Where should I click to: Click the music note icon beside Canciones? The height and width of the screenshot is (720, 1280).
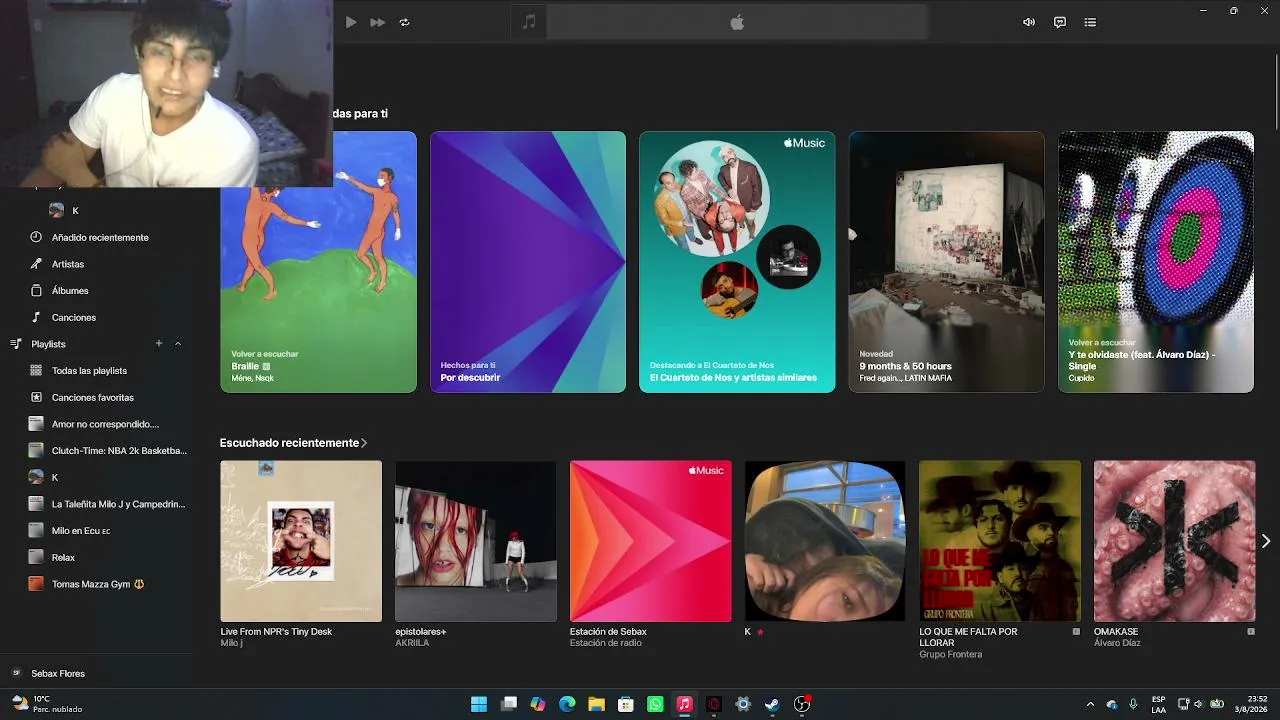[x=36, y=318]
